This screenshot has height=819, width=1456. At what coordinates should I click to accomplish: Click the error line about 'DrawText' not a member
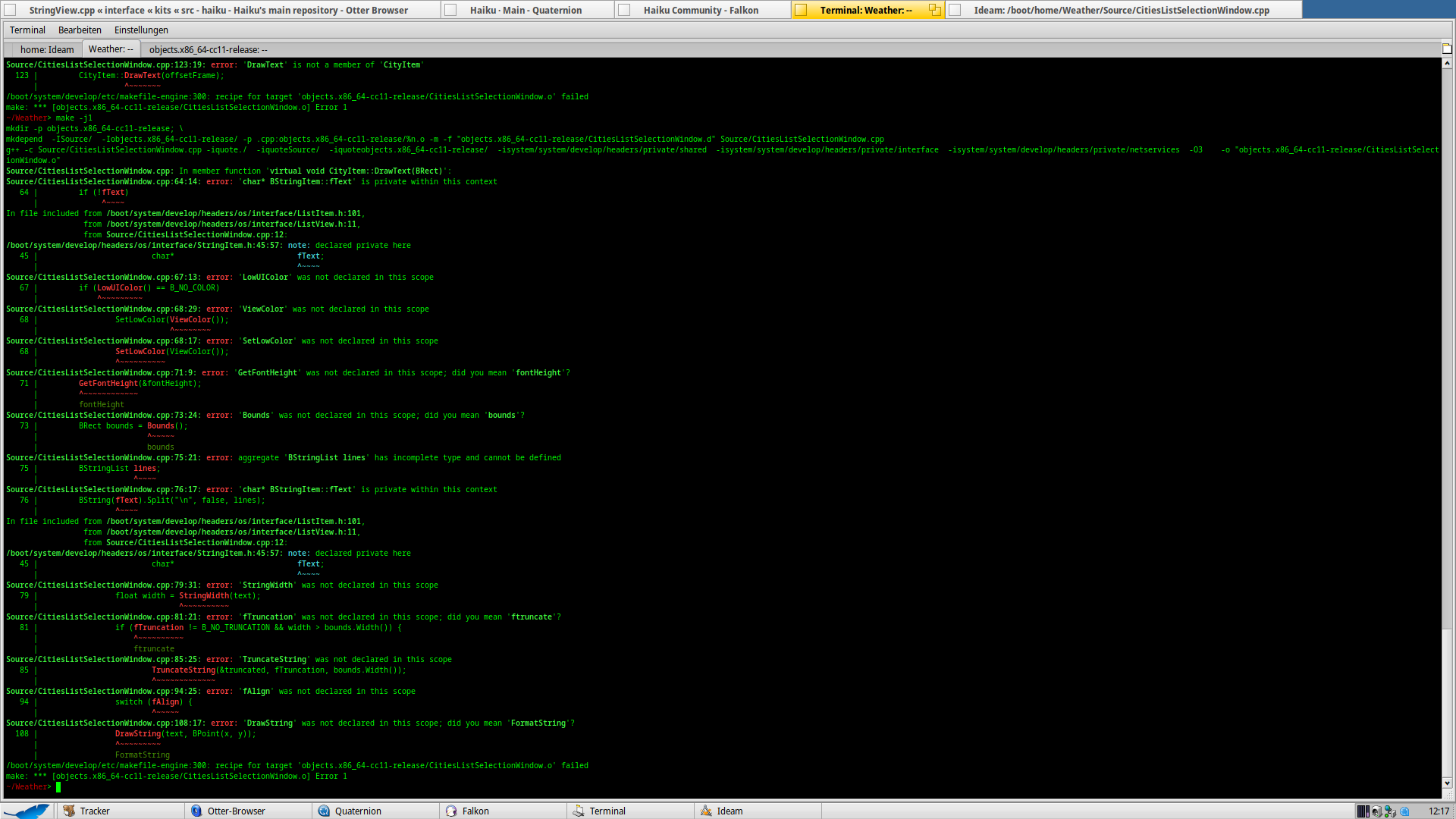215,64
